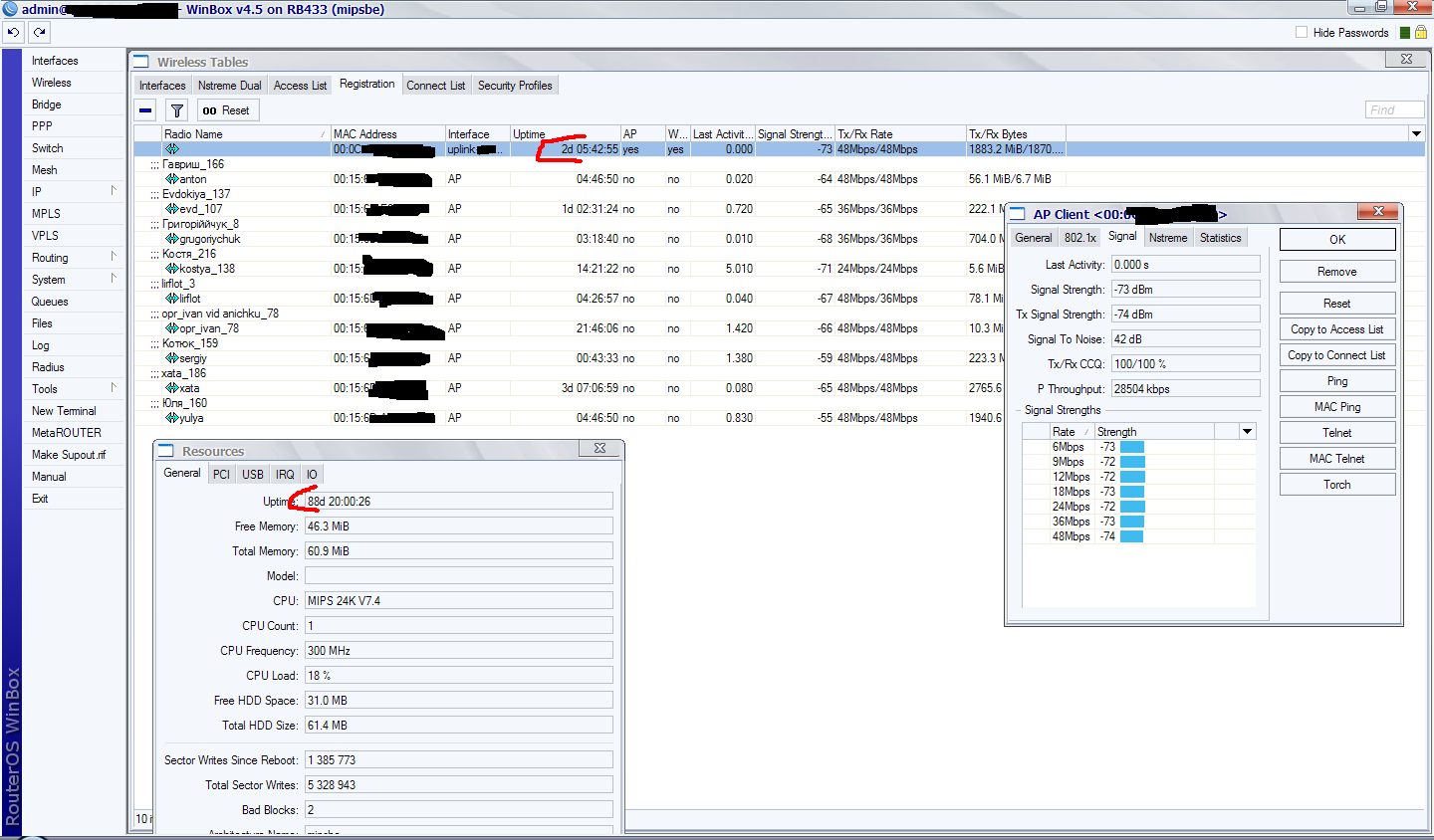Click the Find search field

(x=1394, y=109)
